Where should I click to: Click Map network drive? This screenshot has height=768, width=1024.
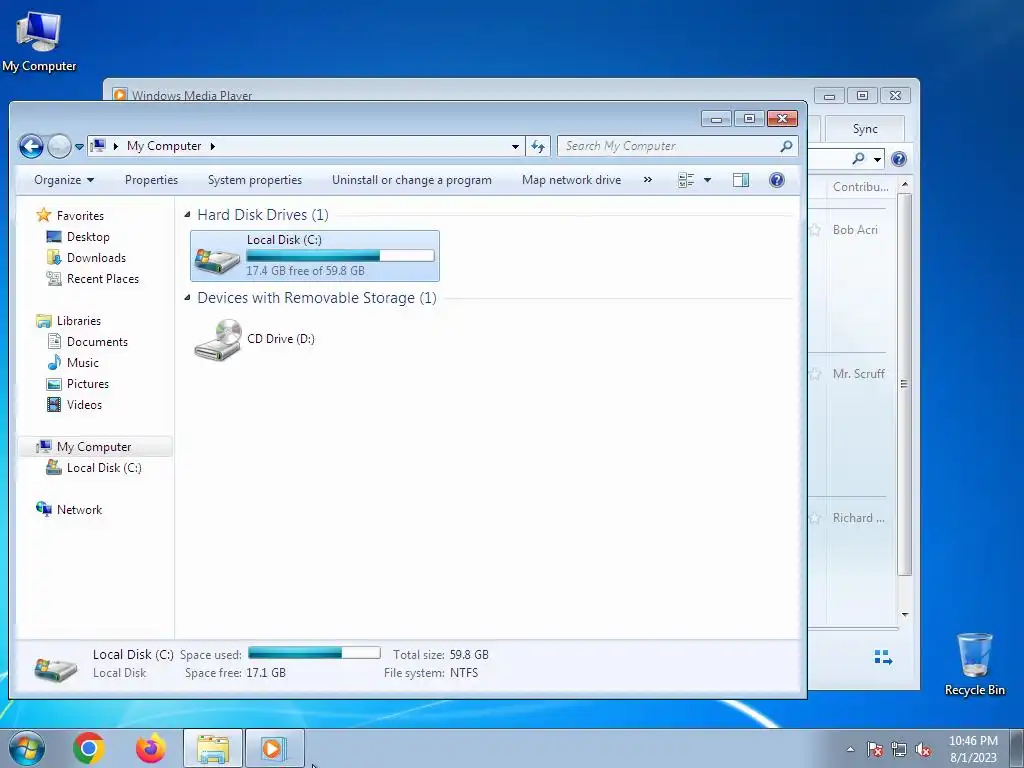571,180
